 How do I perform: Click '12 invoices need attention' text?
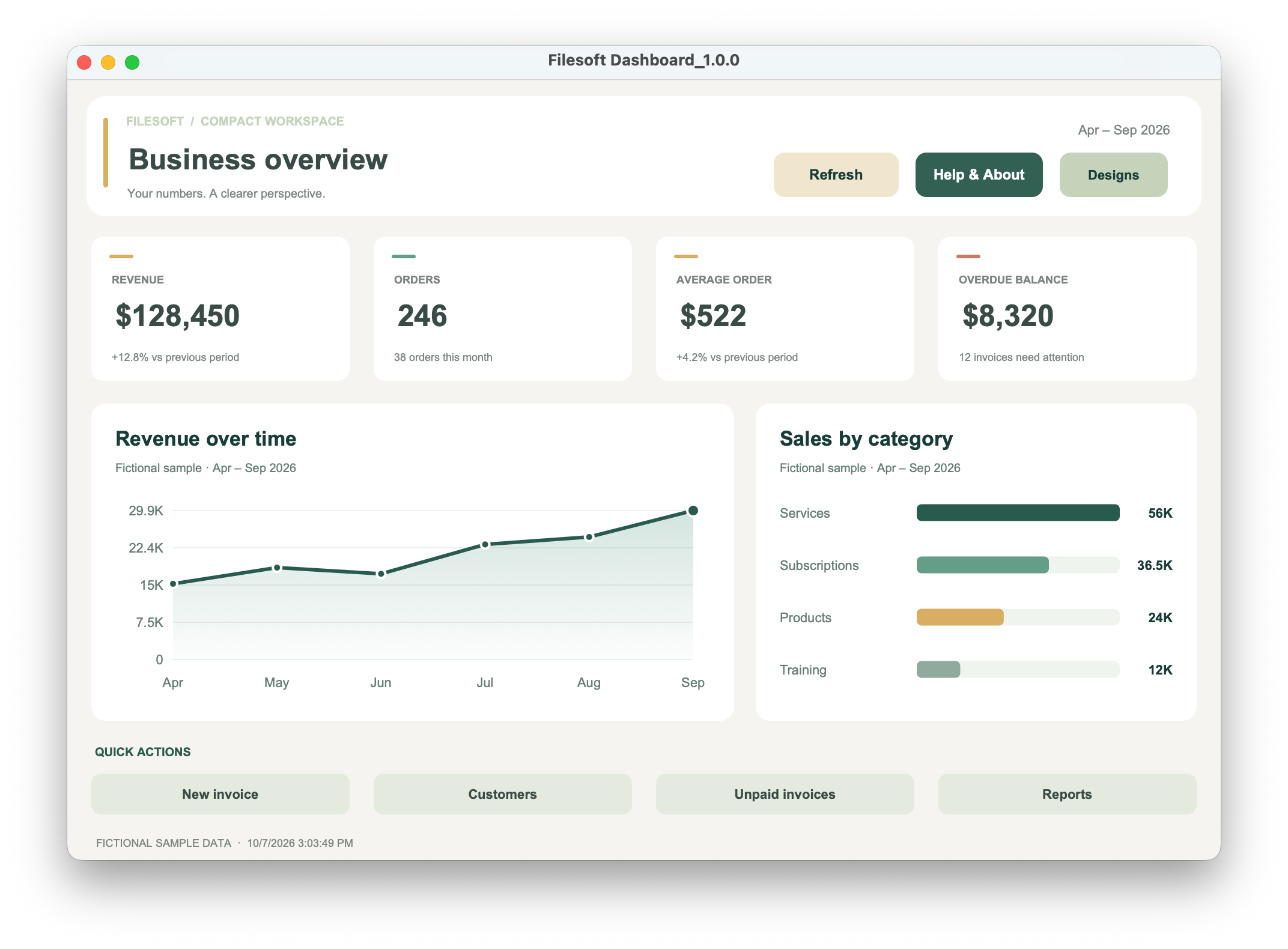(1021, 357)
